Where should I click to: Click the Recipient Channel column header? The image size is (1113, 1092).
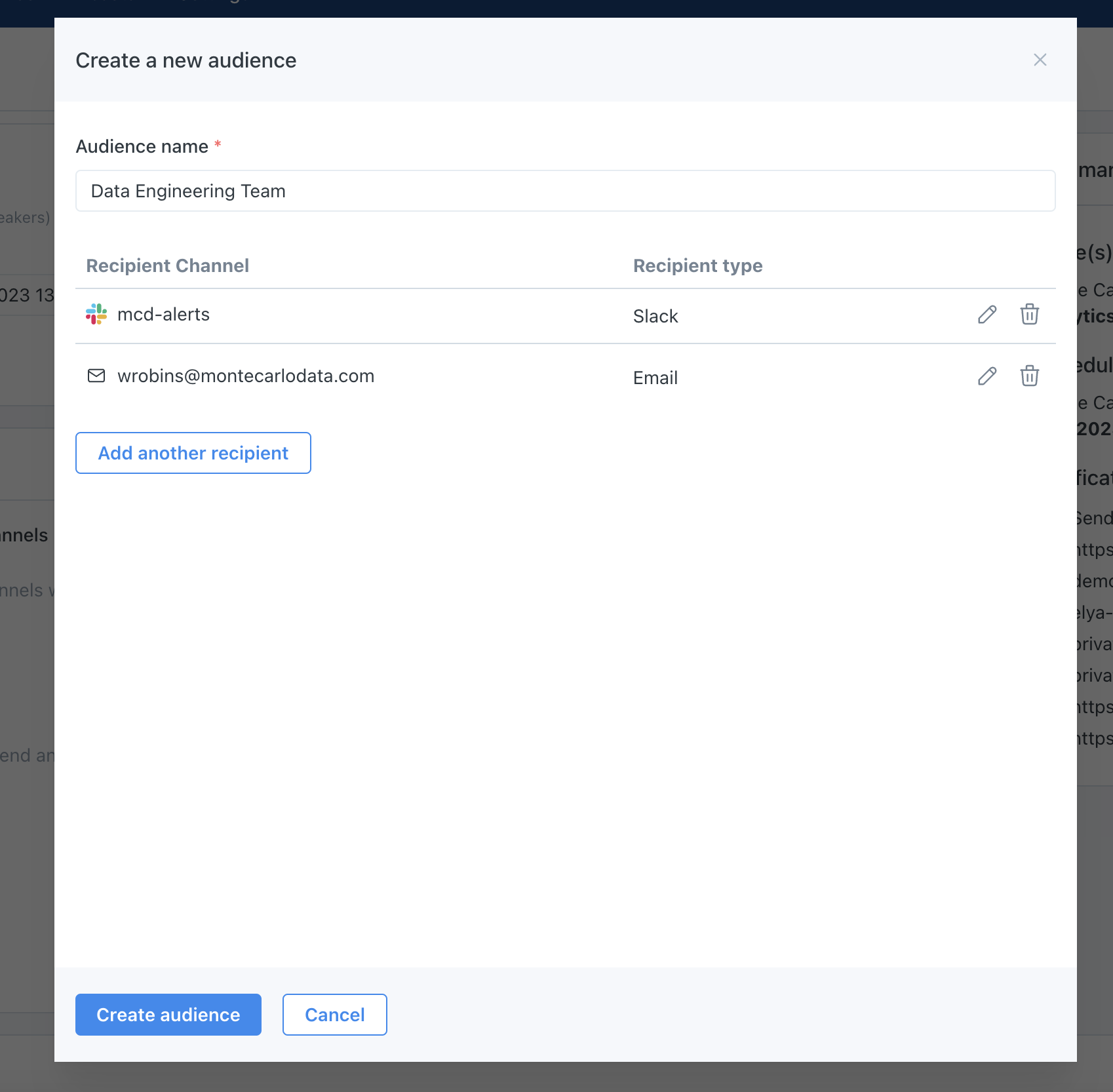pyautogui.click(x=168, y=265)
